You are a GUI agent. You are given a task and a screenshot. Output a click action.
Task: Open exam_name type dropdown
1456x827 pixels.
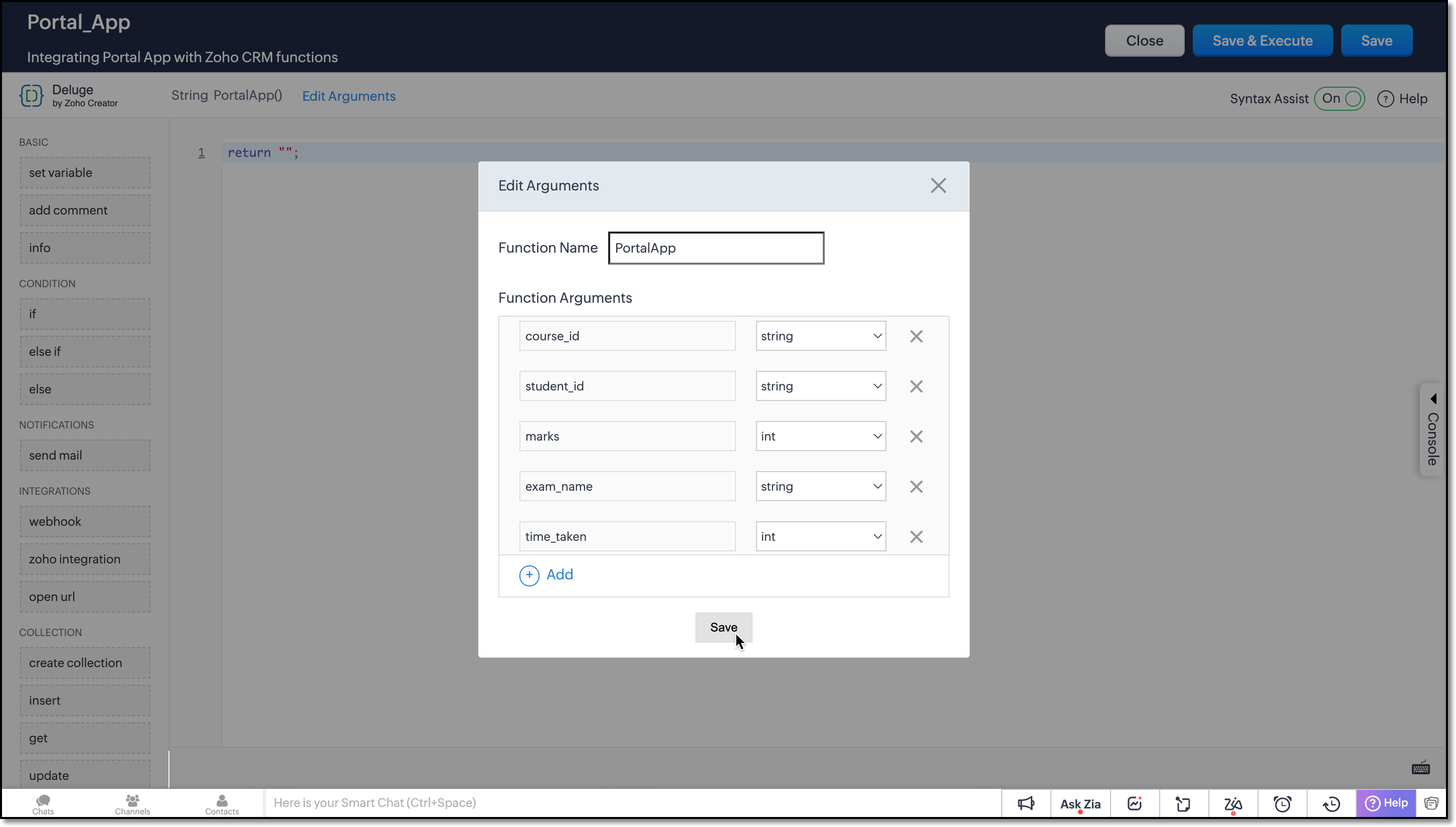tap(820, 486)
